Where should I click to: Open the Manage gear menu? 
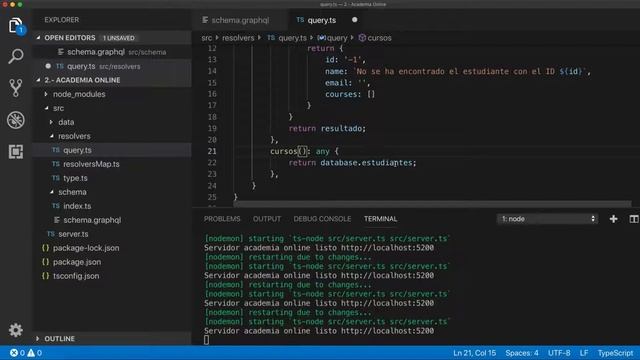[16, 330]
